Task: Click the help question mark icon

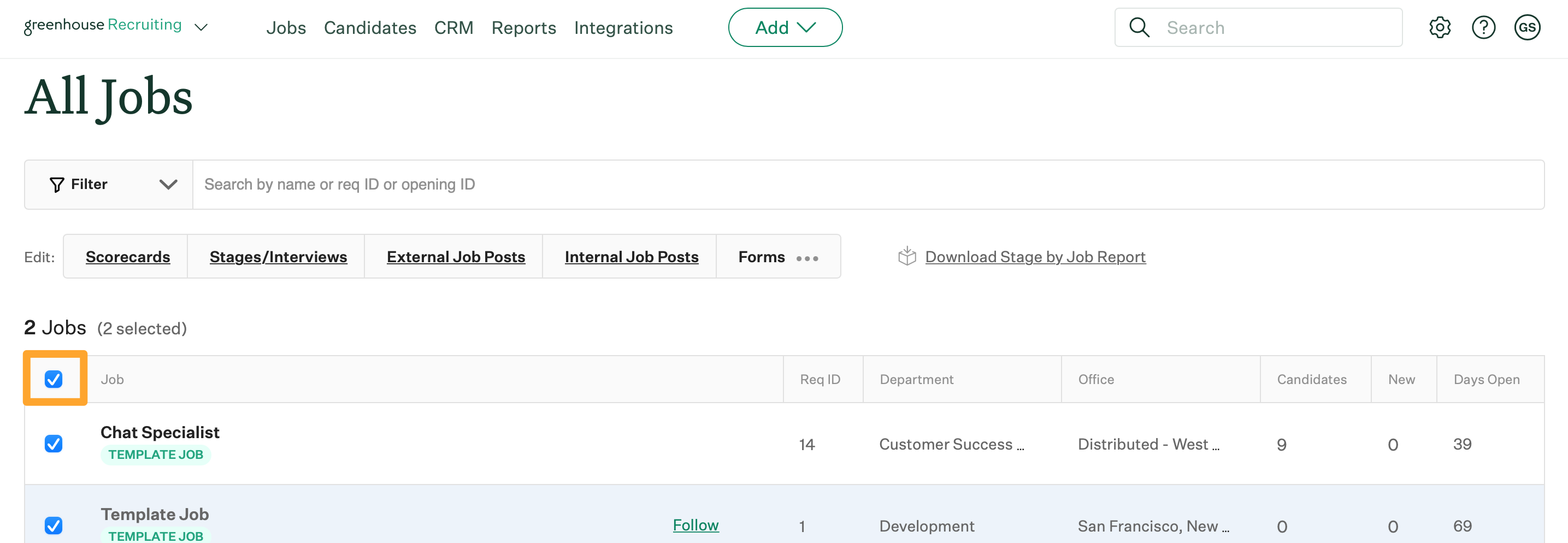Action: point(1483,27)
